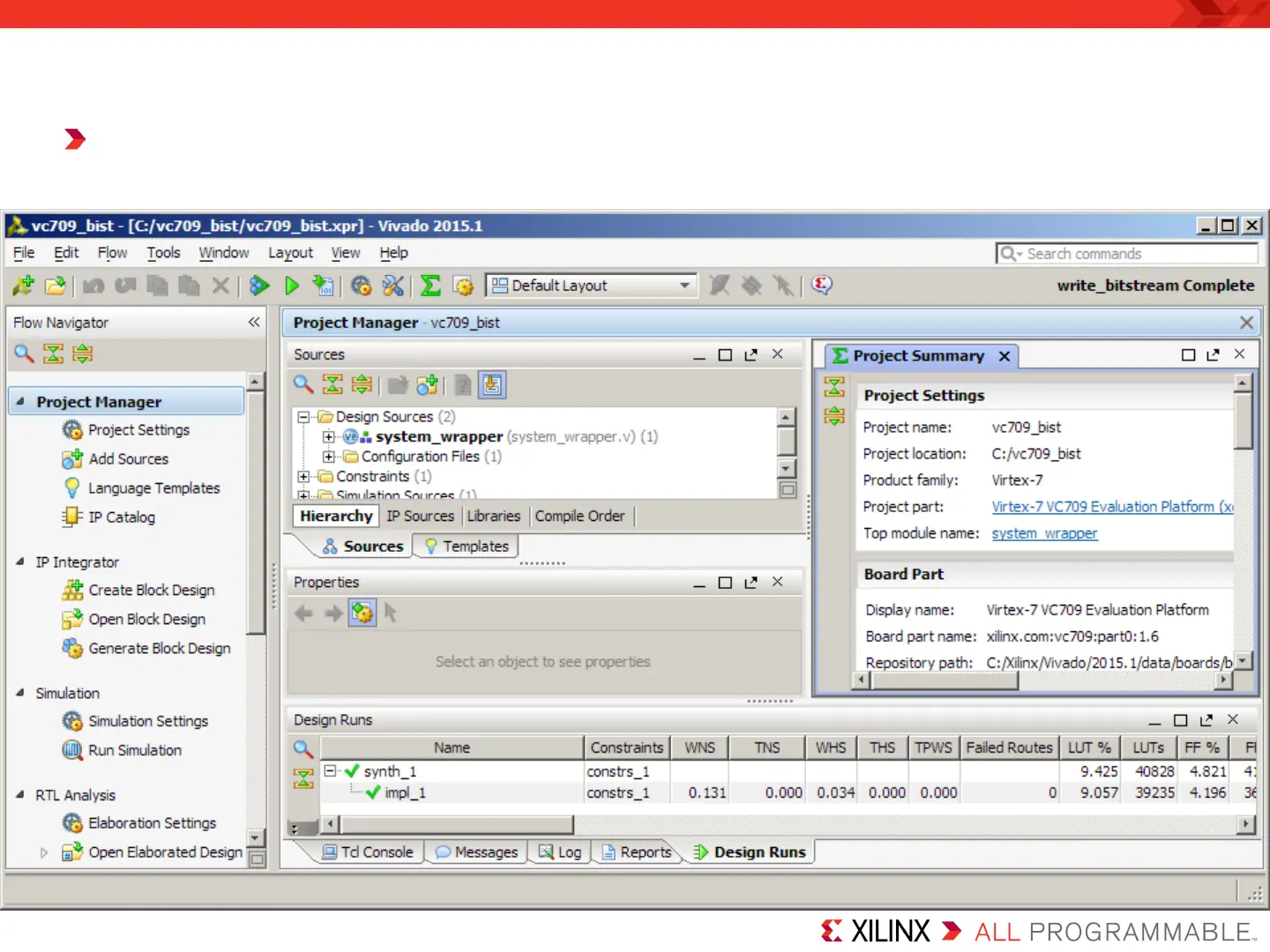Expand Constraints folder node
Image resolution: width=1270 pixels, height=952 pixels.
pos(303,477)
